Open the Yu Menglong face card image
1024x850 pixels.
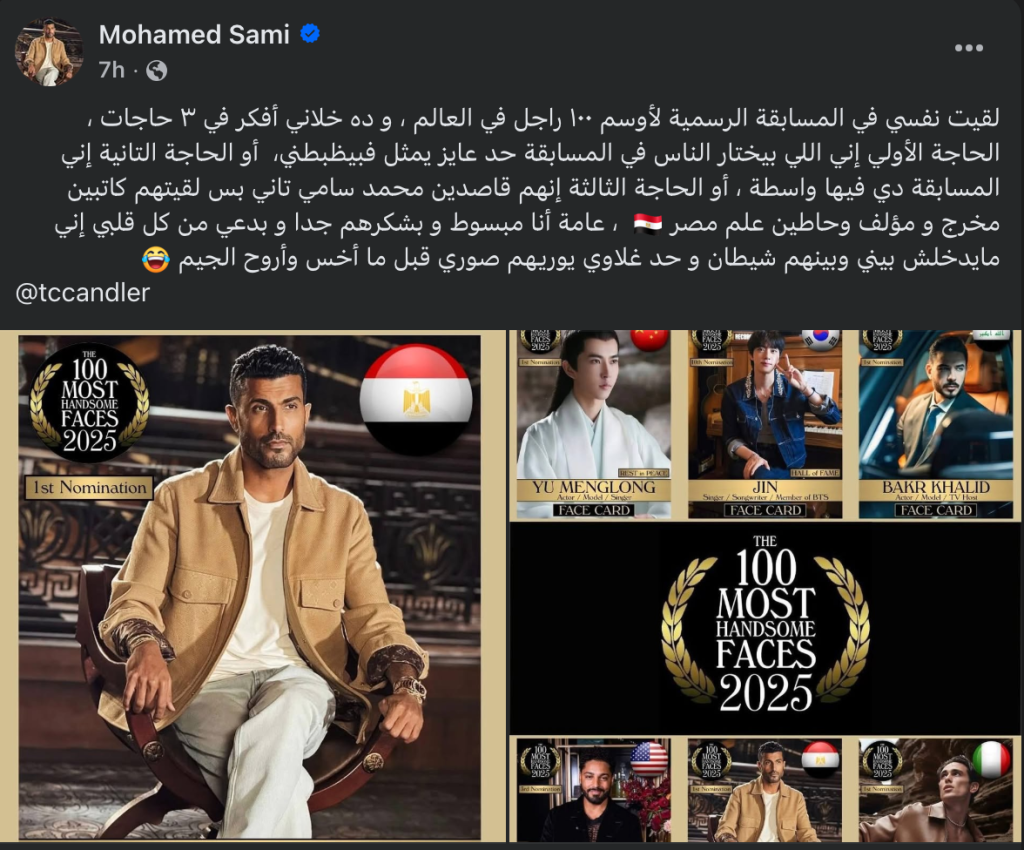(x=594, y=424)
